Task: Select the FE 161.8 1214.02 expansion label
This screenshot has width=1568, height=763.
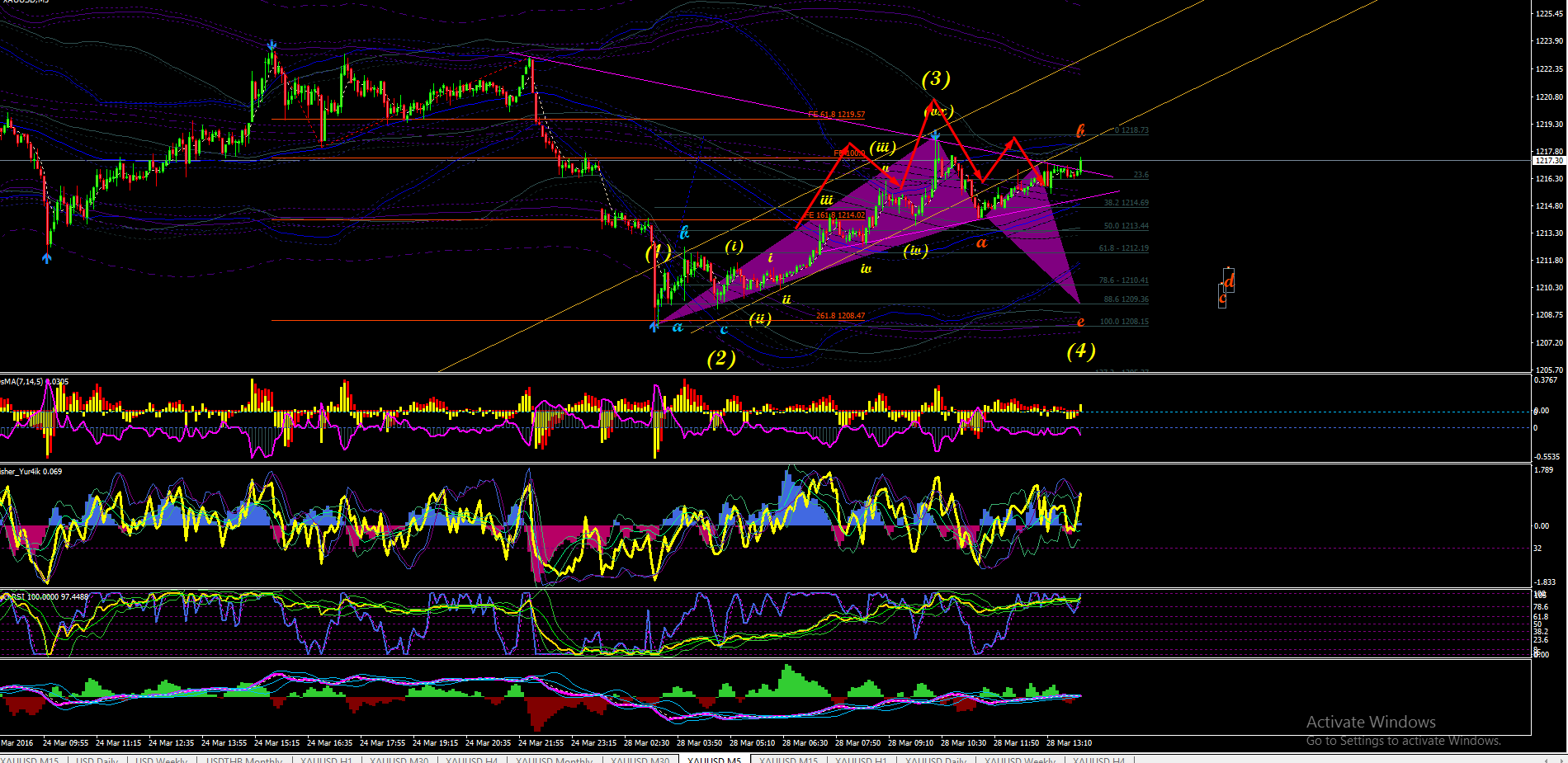Action: (835, 215)
